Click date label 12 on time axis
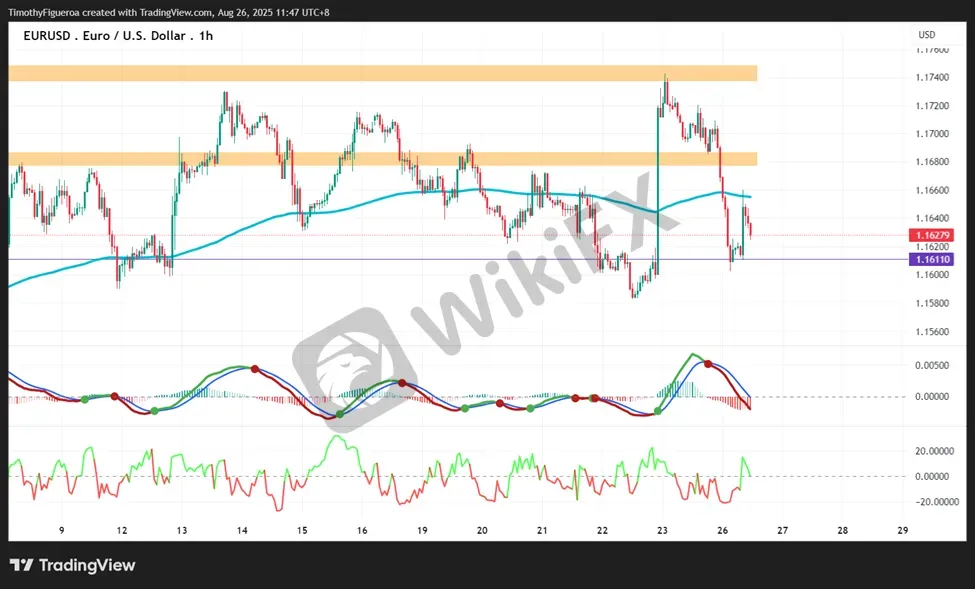 click(x=122, y=531)
